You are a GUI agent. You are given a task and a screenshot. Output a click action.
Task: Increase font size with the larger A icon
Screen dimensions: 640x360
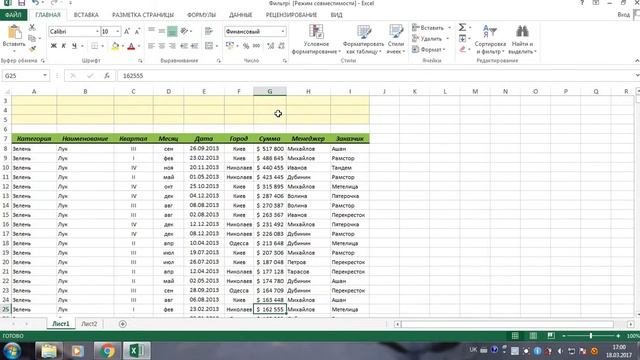[x=127, y=31]
